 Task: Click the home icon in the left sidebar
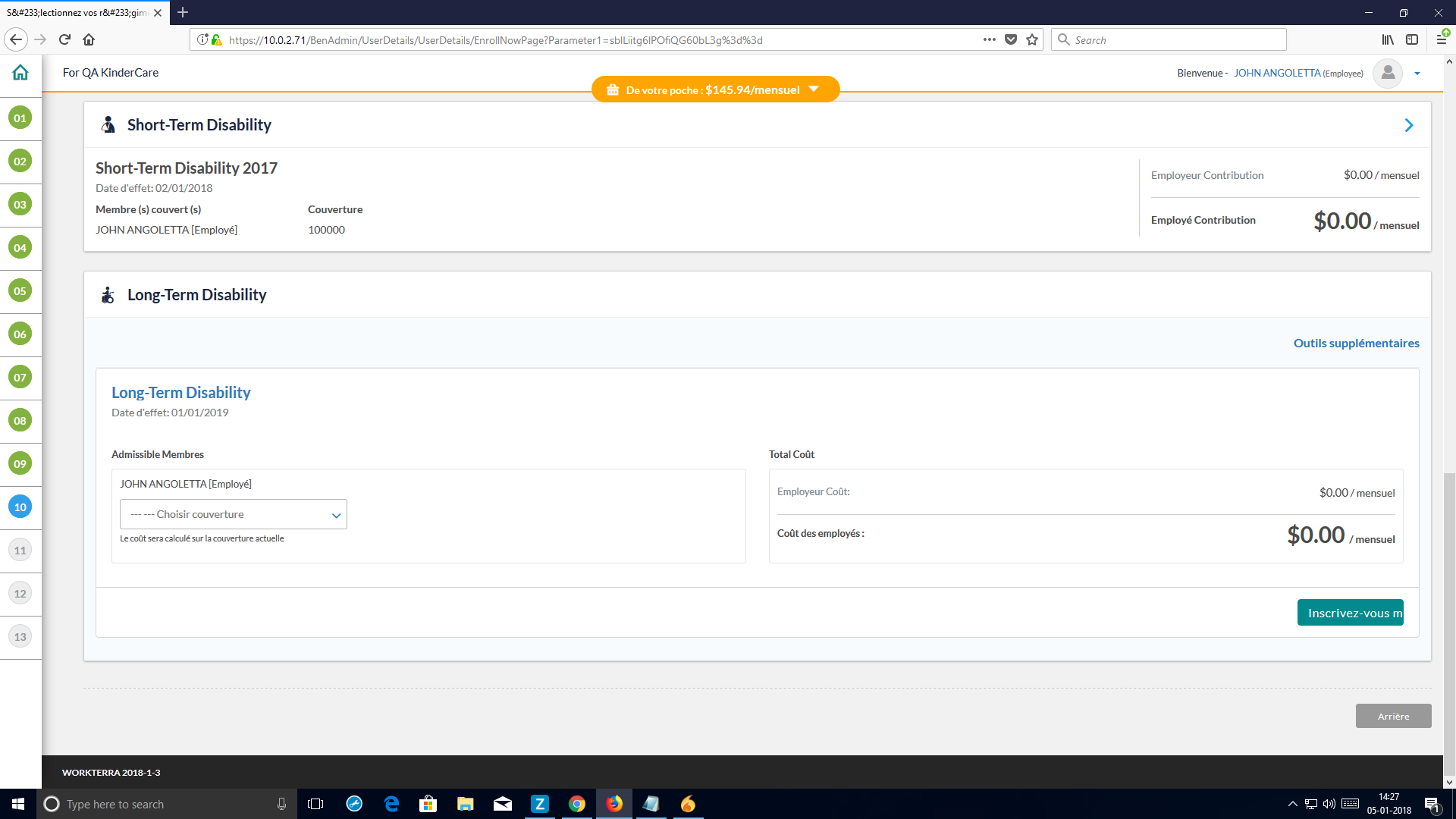[x=20, y=73]
